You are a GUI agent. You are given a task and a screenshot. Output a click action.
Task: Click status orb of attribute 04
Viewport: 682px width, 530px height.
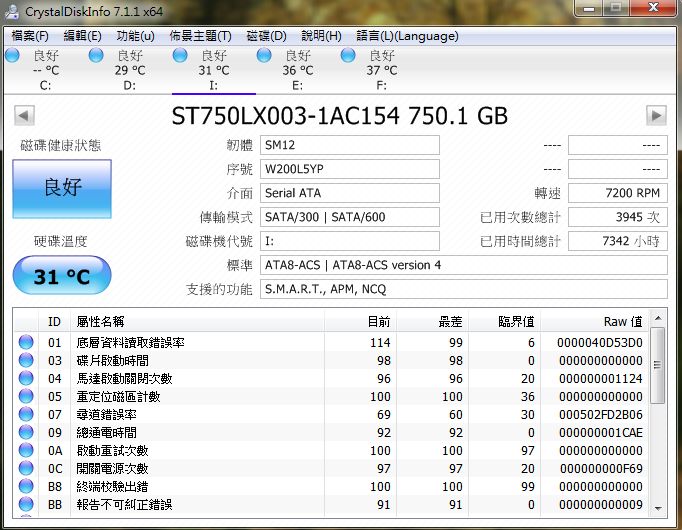(26, 378)
